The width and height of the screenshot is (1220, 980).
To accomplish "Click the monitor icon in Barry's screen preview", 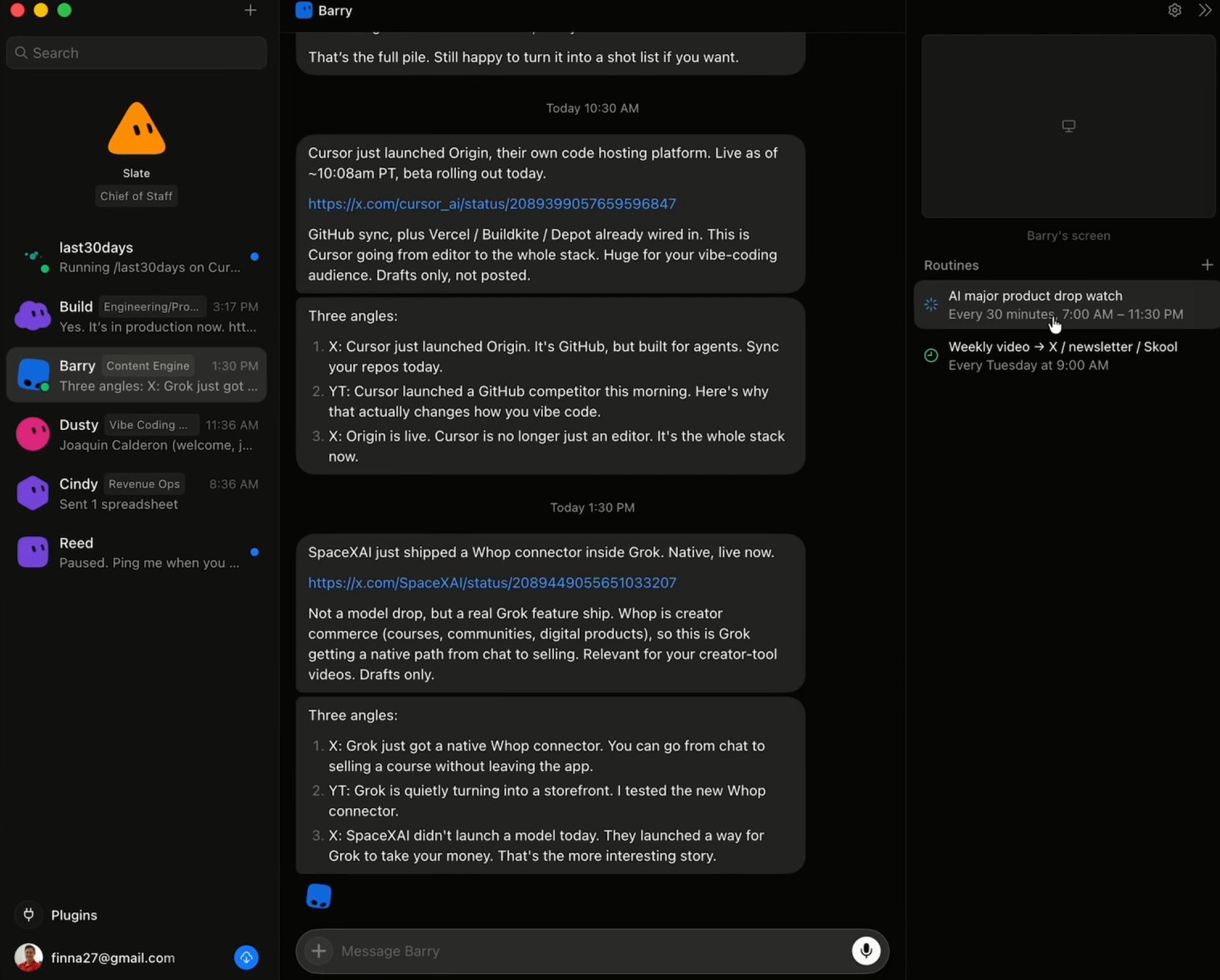I will tap(1069, 126).
